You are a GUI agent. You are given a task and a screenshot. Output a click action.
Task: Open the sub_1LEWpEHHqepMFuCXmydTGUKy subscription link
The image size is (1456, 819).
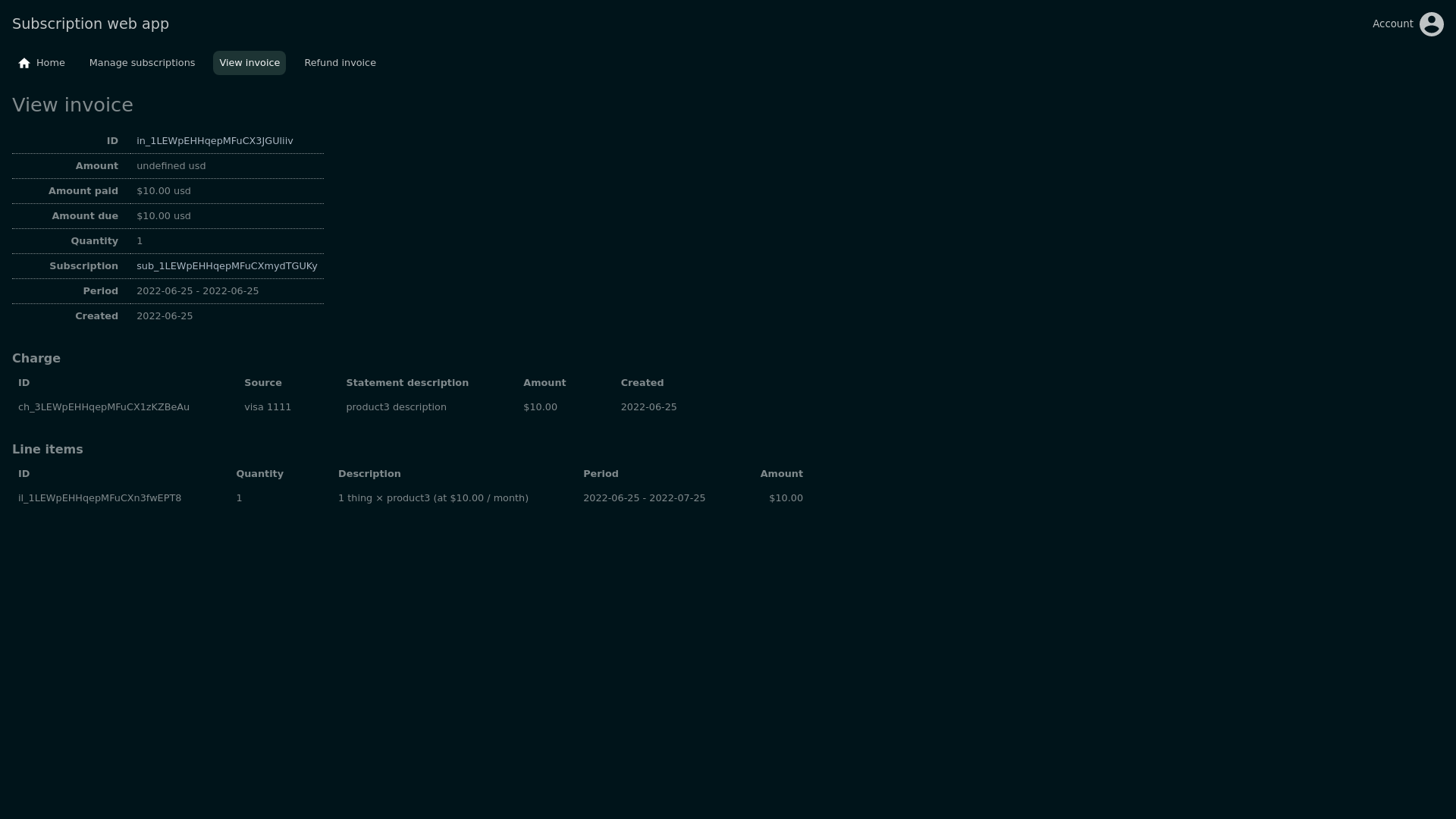tap(227, 266)
